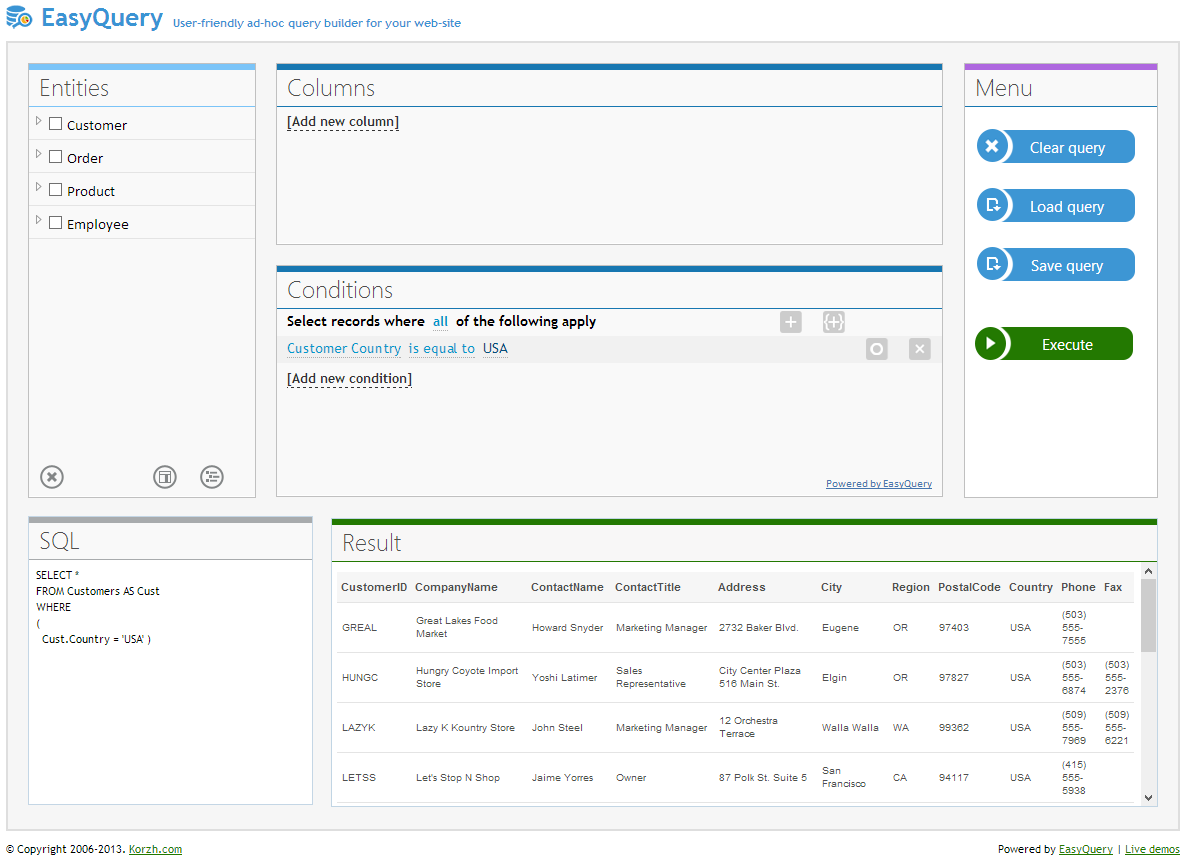Open the 'all' condition linking dropdown
The image size is (1191, 864).
(x=440, y=322)
